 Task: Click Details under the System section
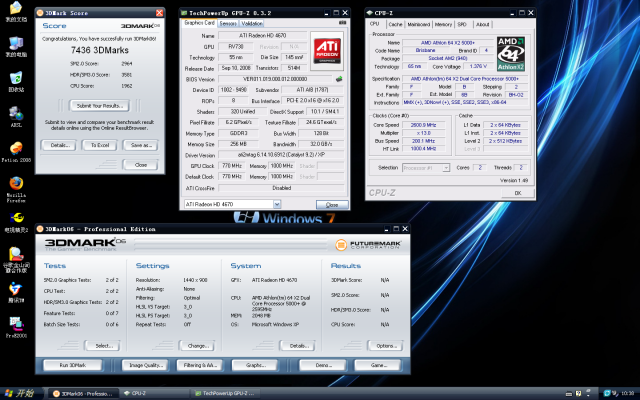coord(298,346)
